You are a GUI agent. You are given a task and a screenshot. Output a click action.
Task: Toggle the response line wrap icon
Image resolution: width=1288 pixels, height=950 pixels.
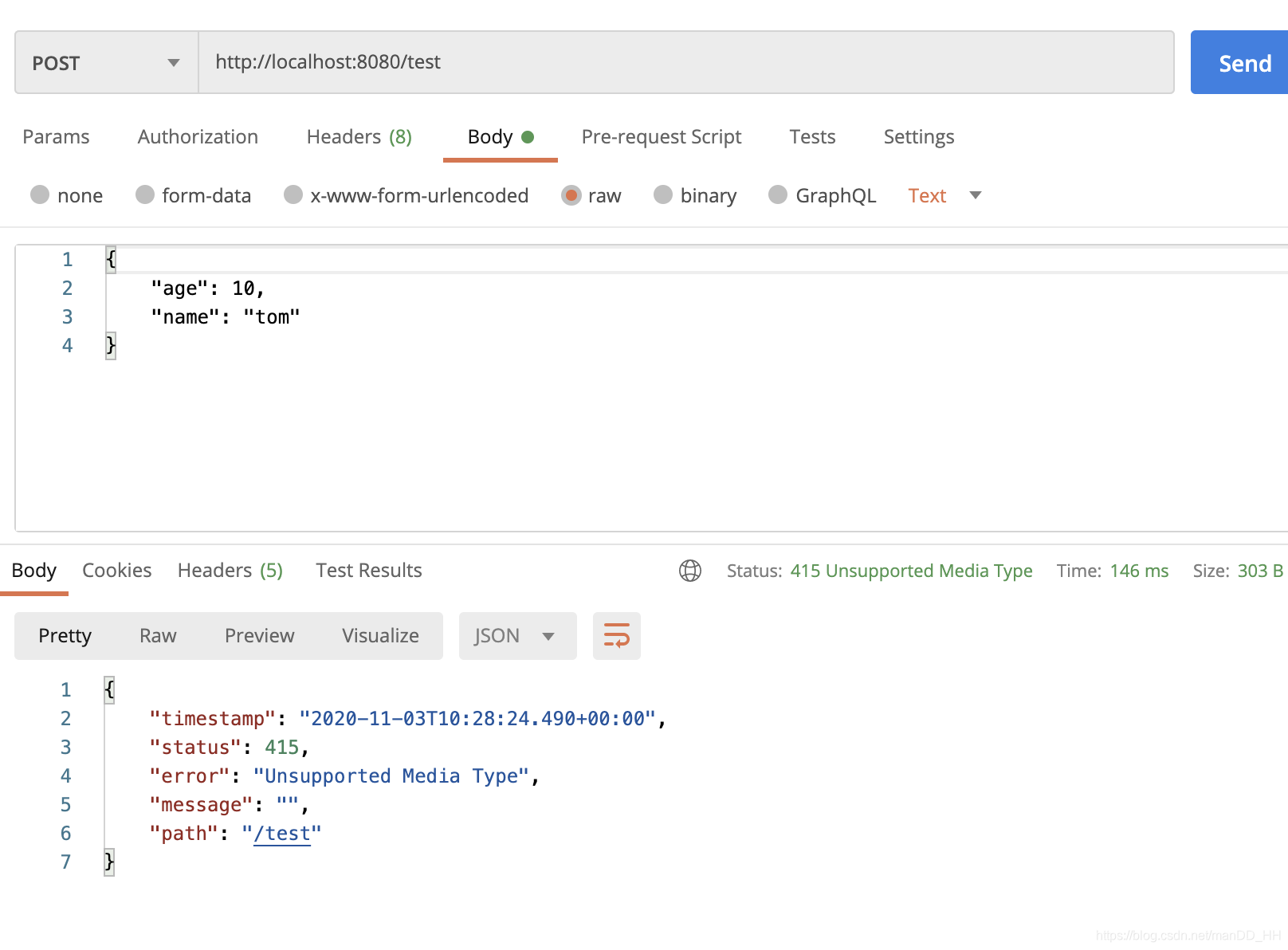[616, 635]
